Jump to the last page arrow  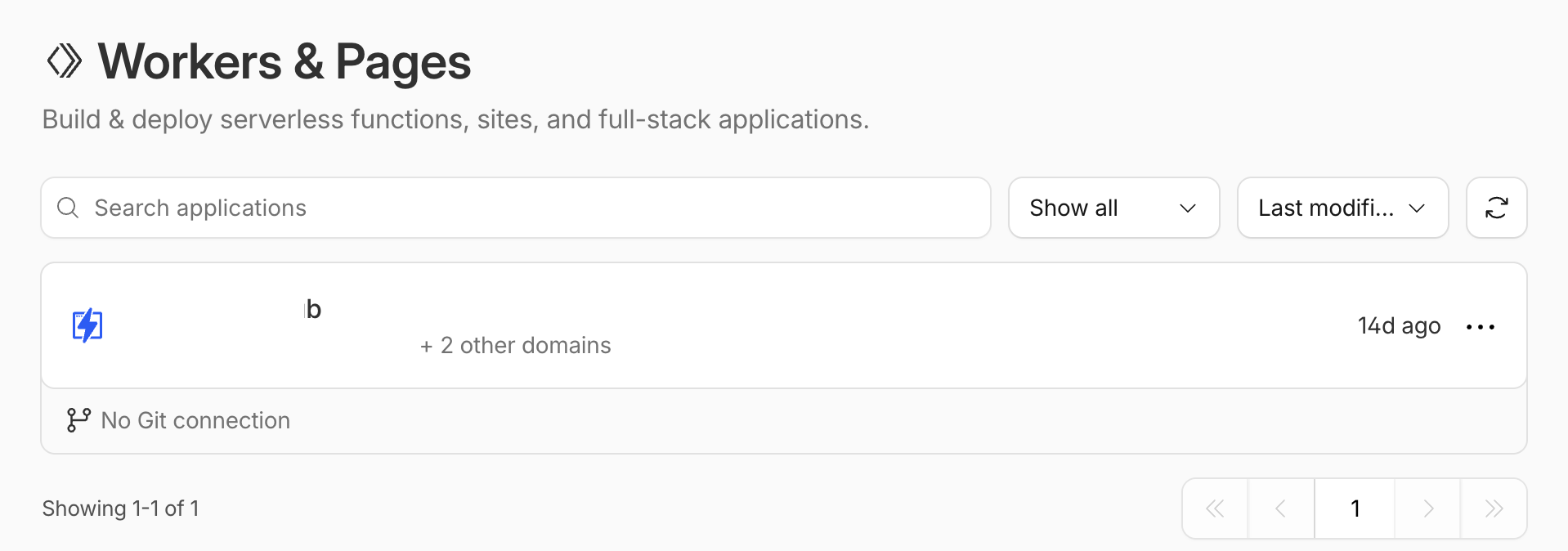(x=1494, y=508)
